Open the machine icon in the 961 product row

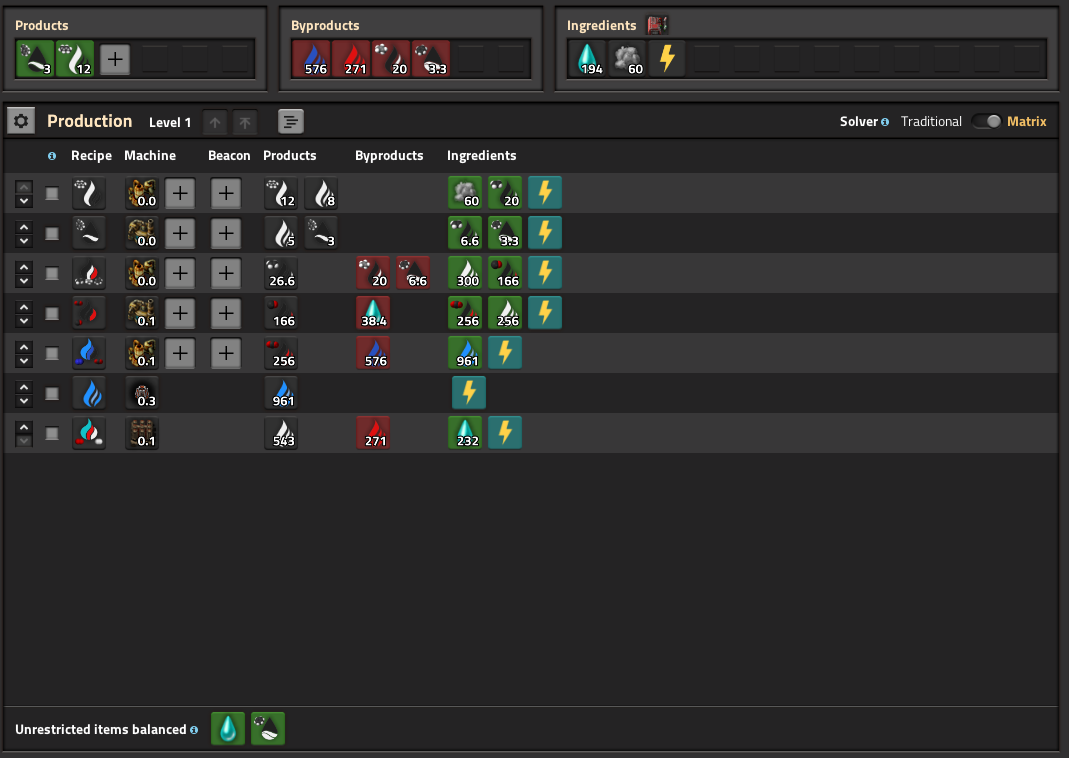(x=142, y=393)
